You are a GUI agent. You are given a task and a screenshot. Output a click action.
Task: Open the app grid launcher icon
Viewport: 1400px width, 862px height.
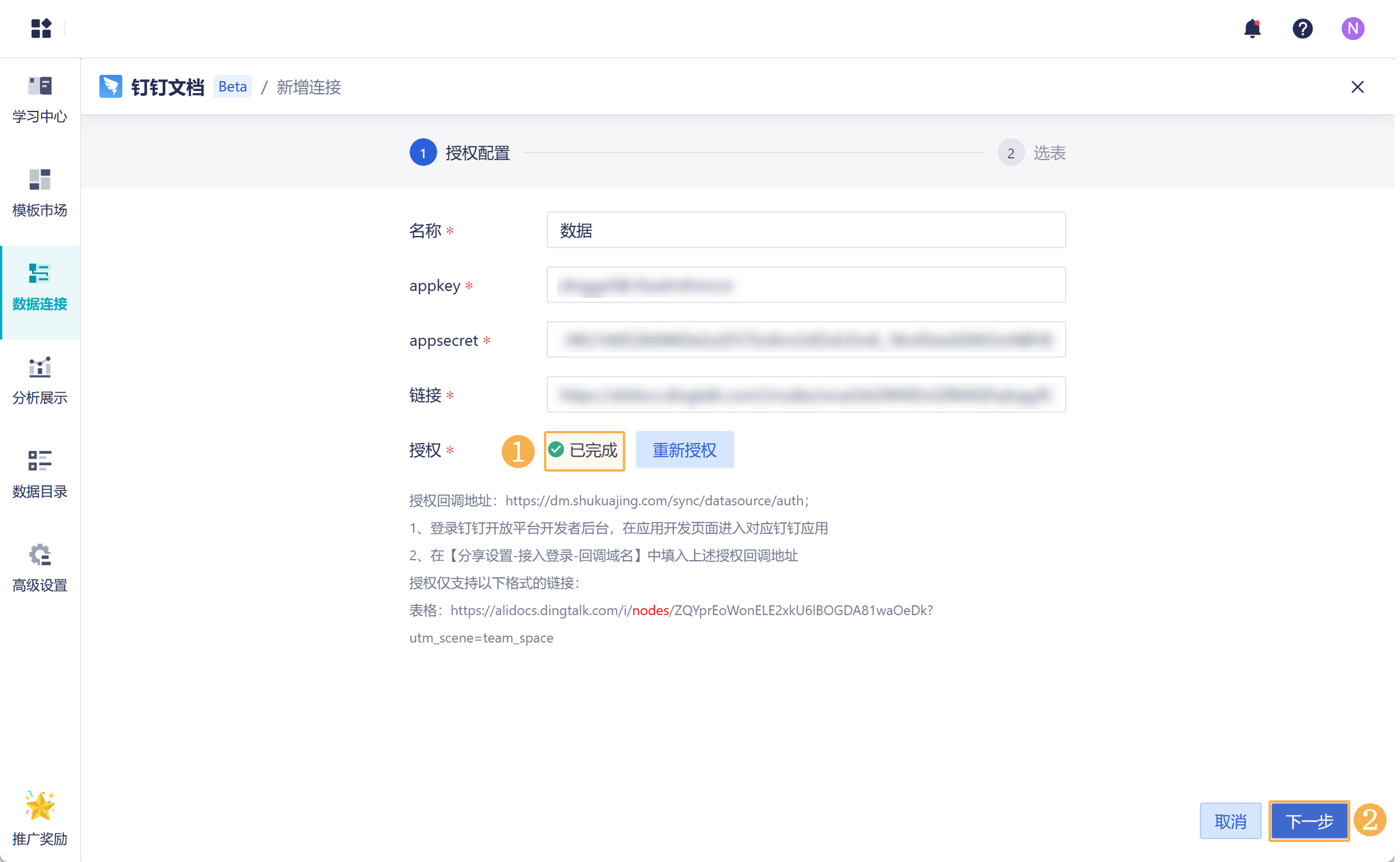(41, 28)
